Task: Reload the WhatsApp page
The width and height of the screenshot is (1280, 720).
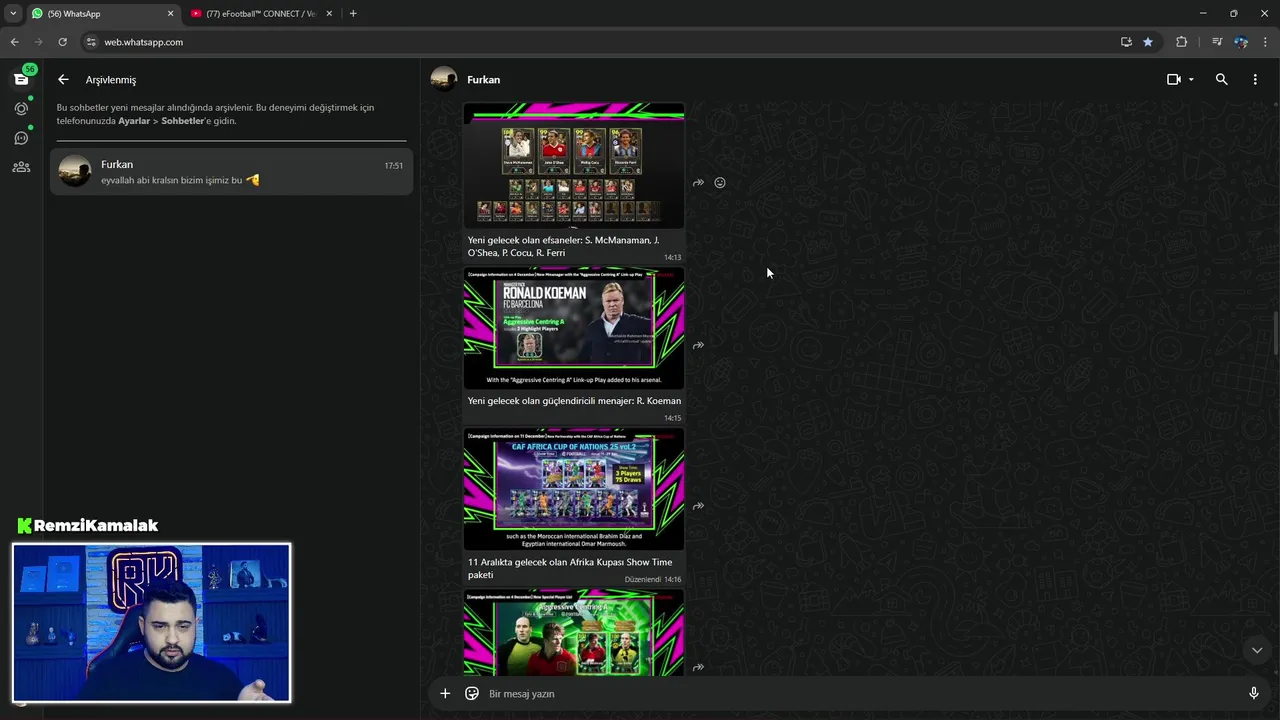Action: [62, 42]
